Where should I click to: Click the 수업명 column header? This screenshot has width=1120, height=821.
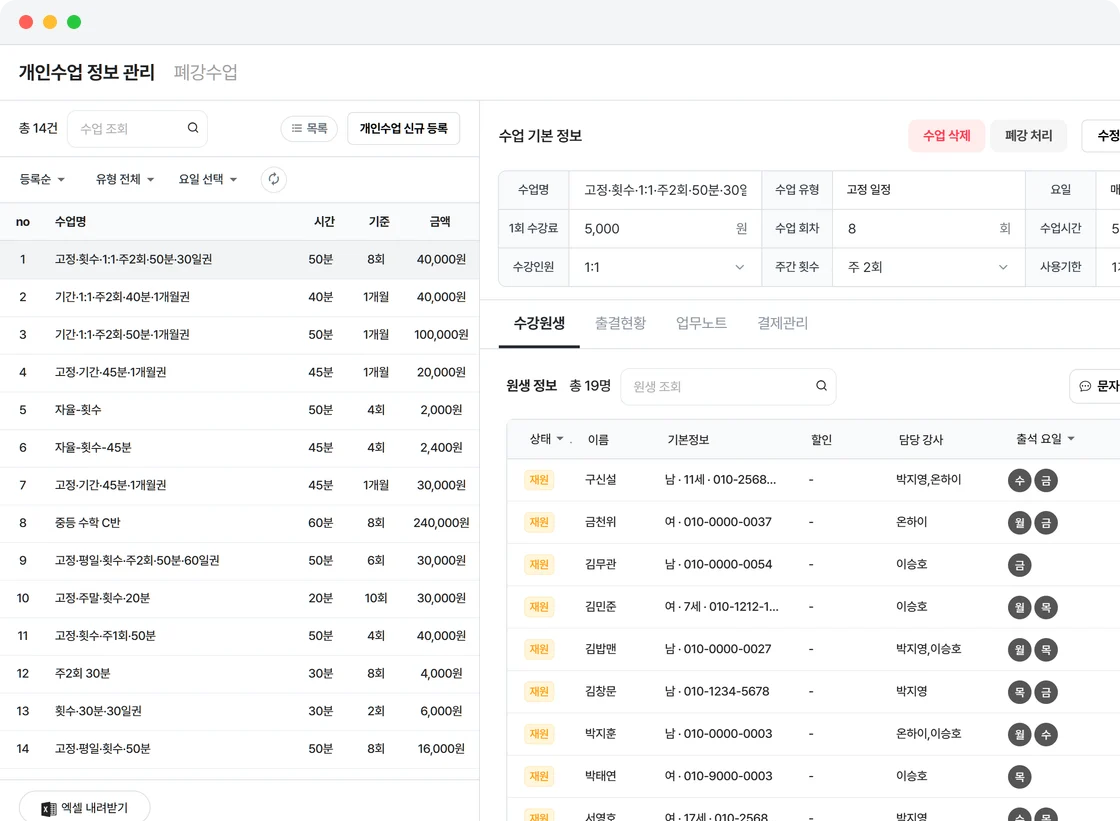[71, 222]
